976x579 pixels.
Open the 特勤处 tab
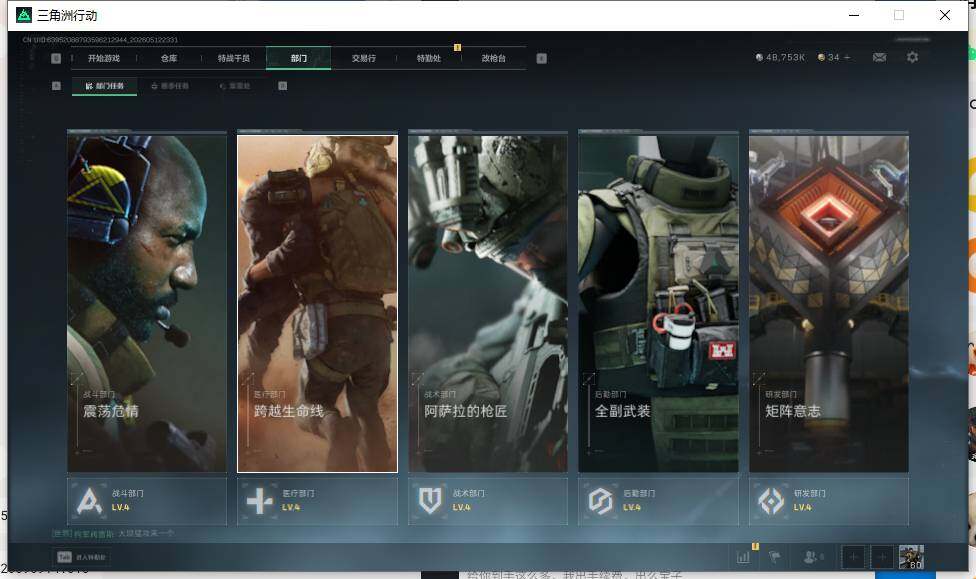pos(428,59)
